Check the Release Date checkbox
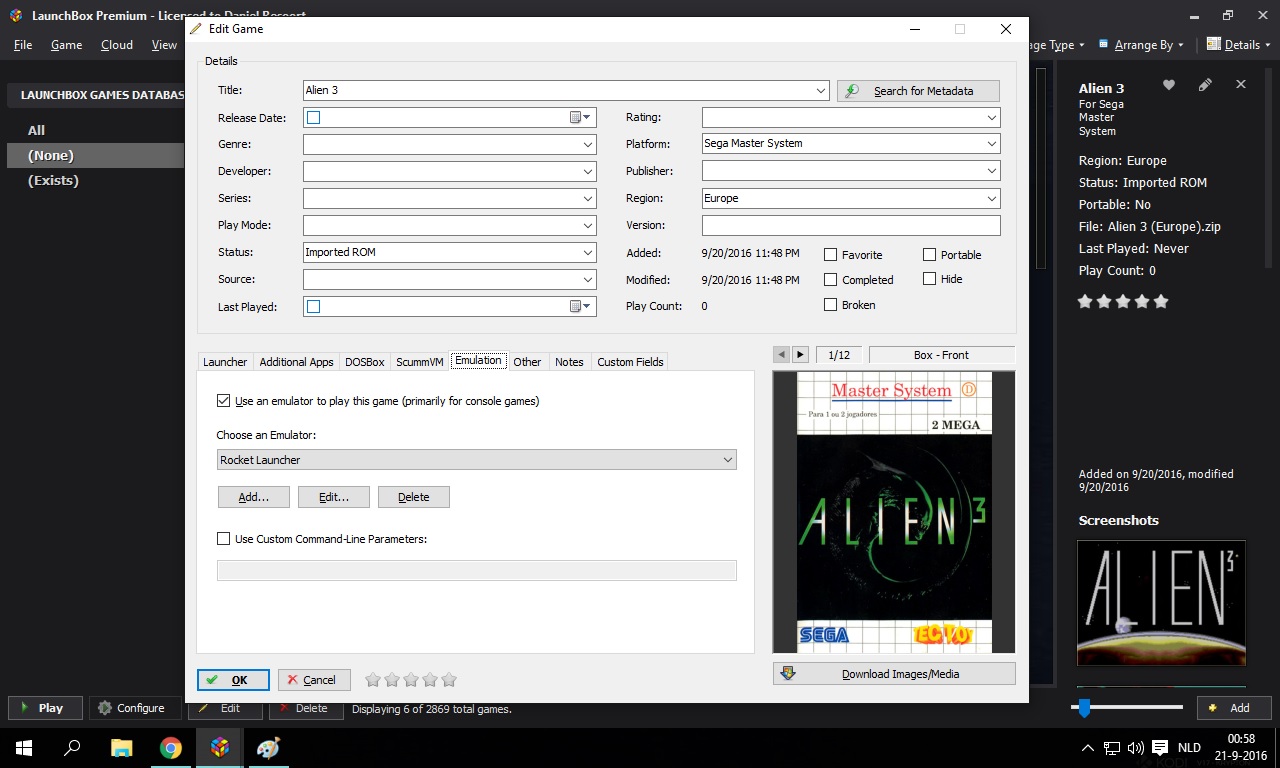 [x=314, y=117]
